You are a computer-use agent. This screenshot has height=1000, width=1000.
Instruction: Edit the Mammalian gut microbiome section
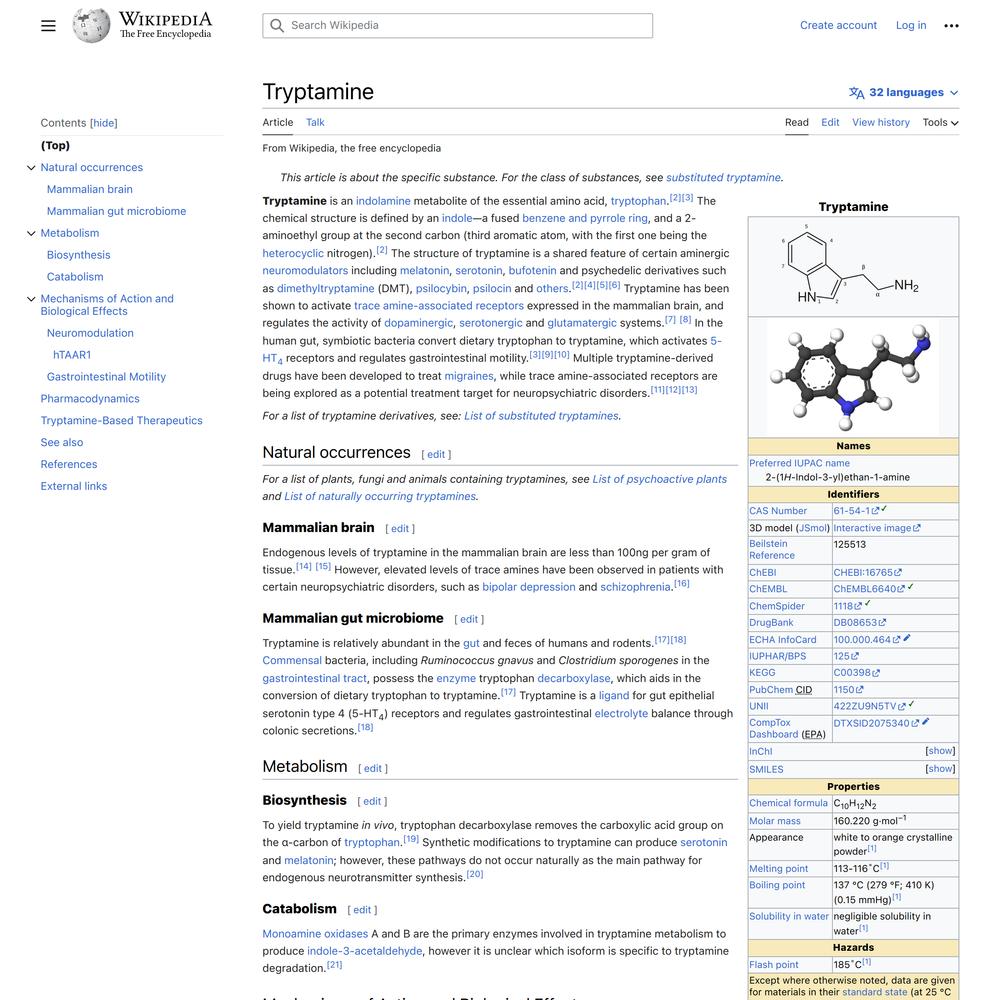469,619
